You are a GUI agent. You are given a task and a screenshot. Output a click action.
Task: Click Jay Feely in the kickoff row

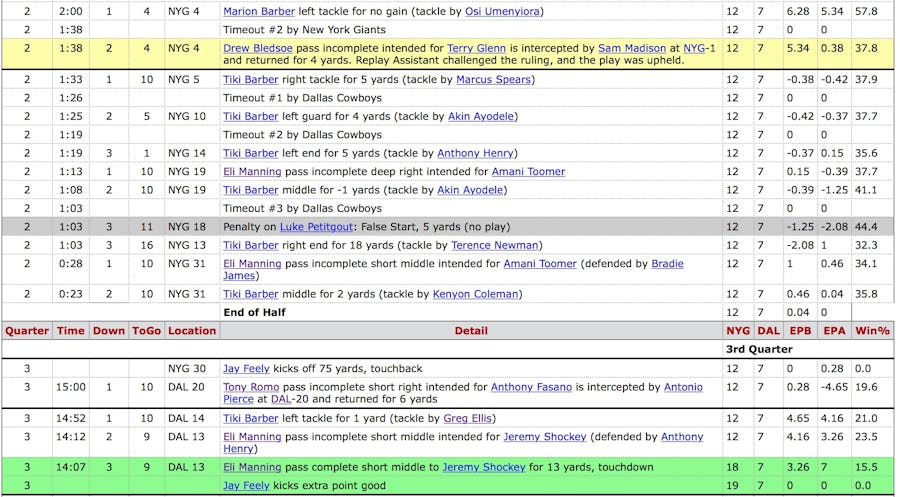(246, 368)
